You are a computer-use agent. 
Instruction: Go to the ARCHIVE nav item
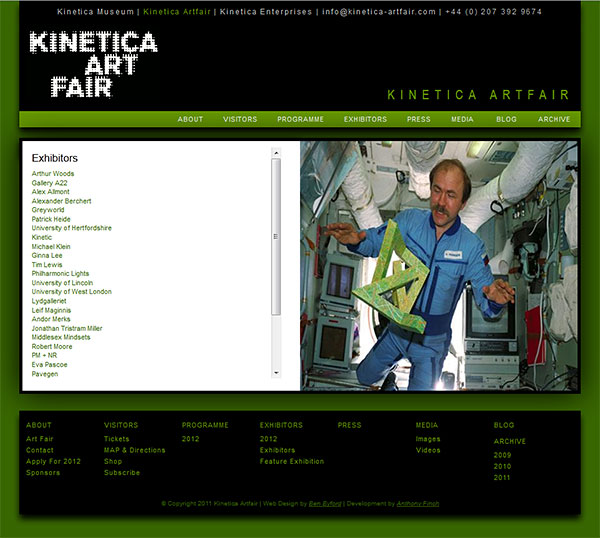[x=554, y=119]
